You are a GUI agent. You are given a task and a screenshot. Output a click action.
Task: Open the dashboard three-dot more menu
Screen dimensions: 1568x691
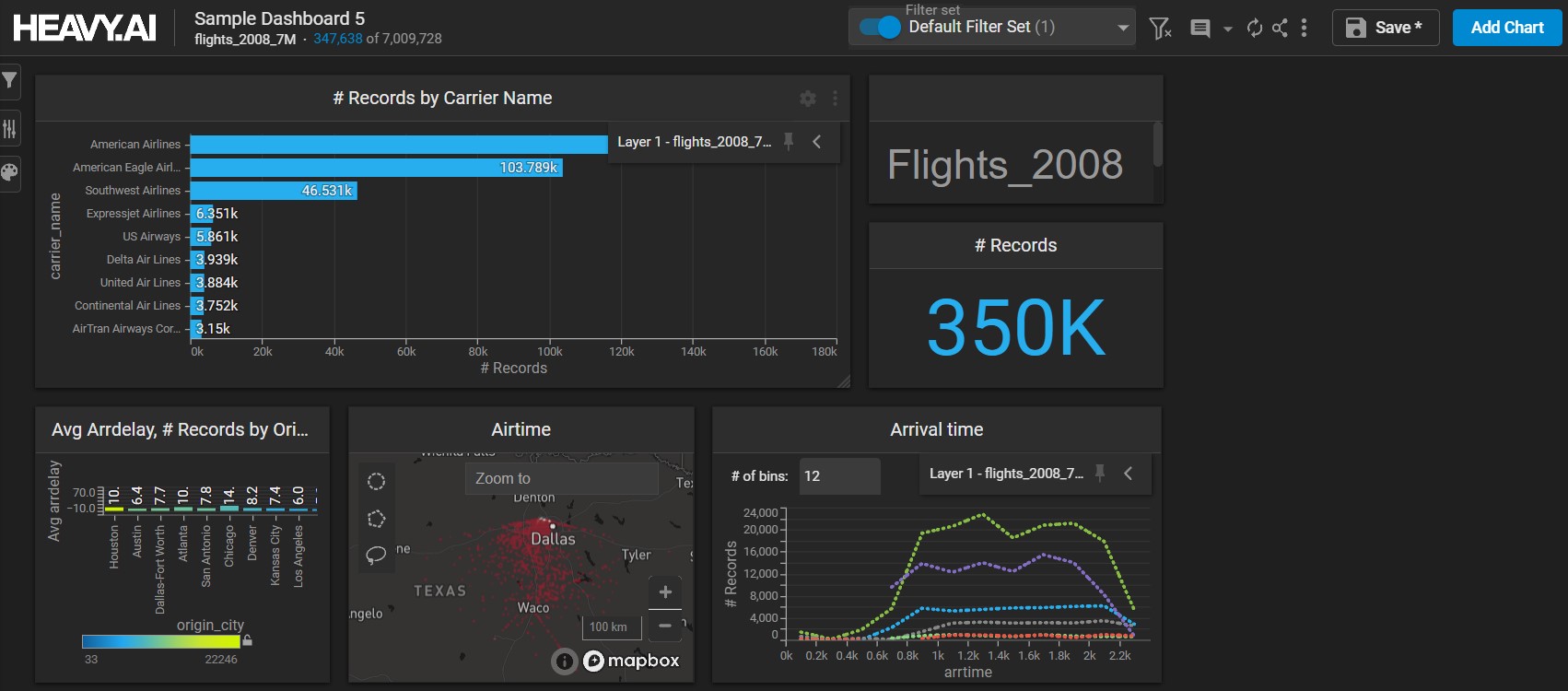pos(1304,28)
